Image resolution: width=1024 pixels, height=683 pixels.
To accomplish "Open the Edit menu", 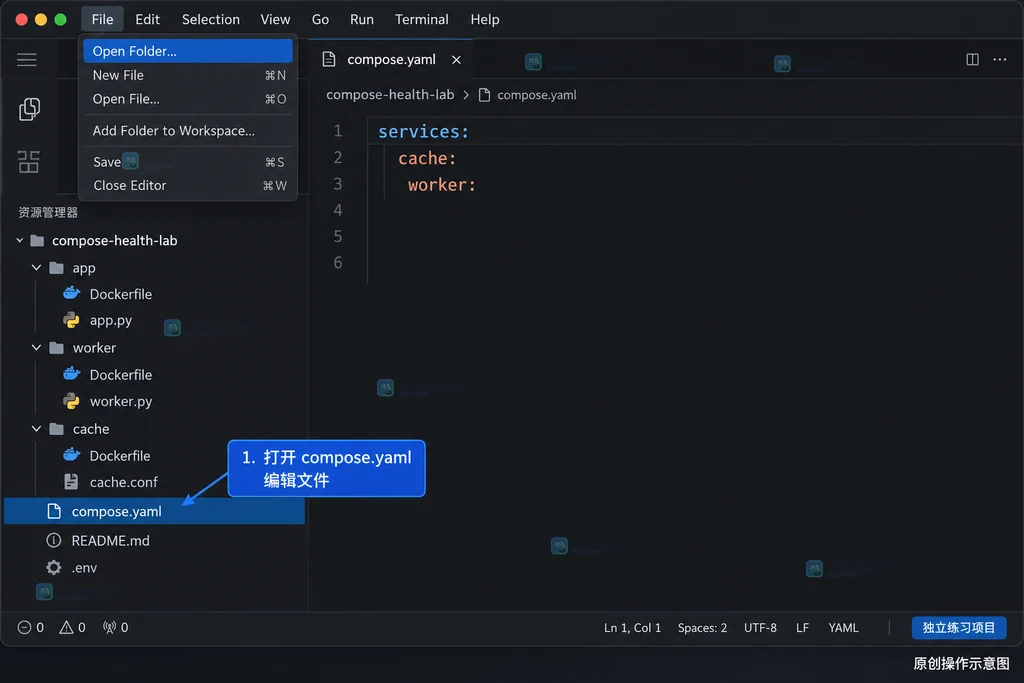I will [148, 20].
